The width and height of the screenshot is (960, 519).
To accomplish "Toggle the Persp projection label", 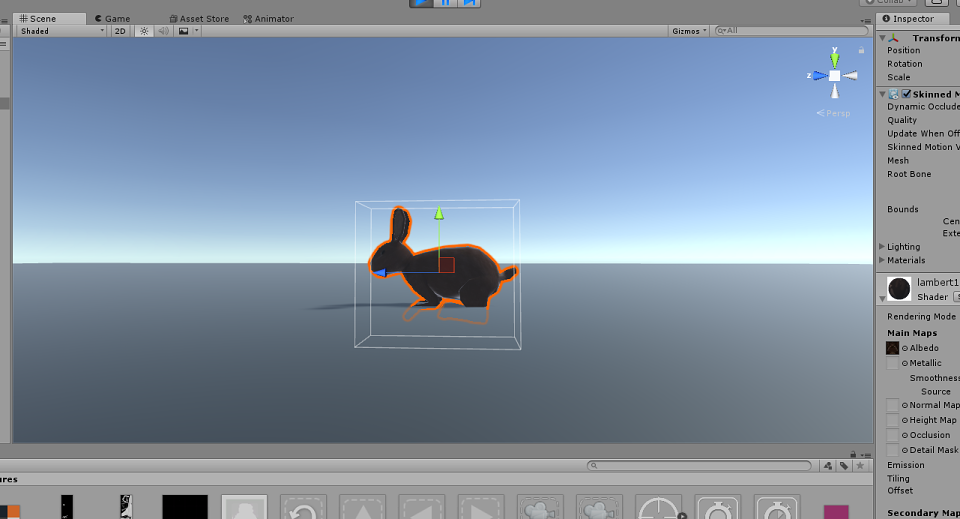I will pos(833,113).
